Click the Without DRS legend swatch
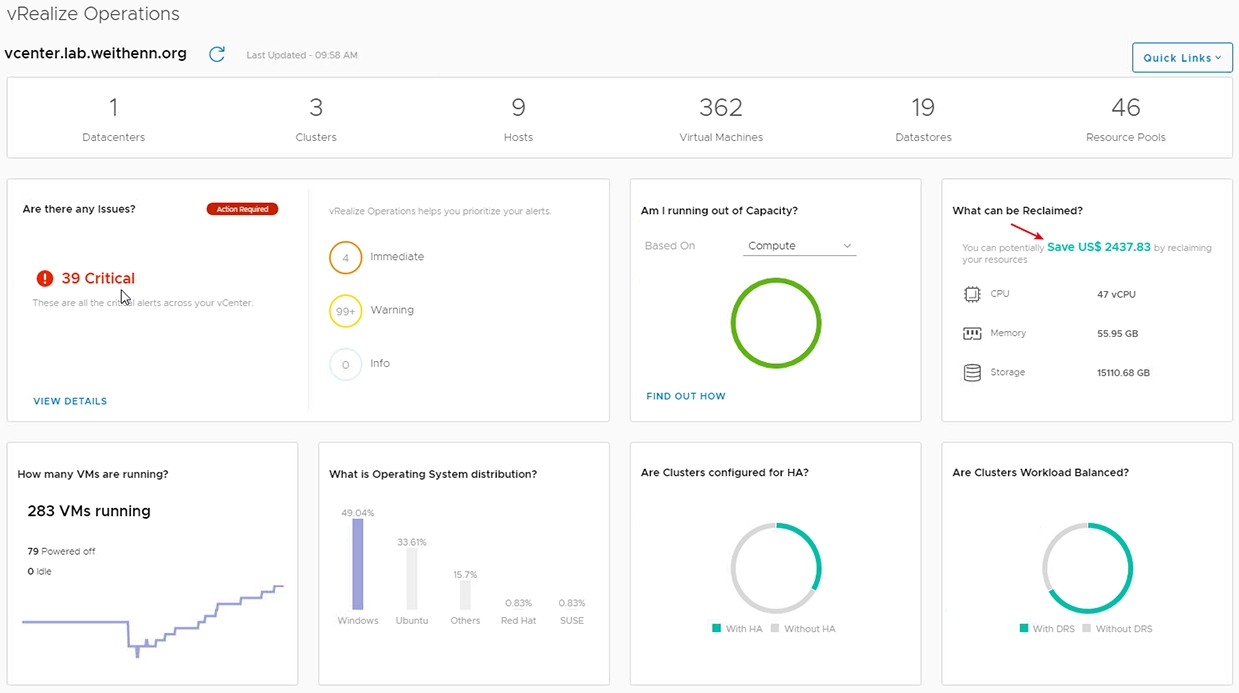 [1087, 628]
